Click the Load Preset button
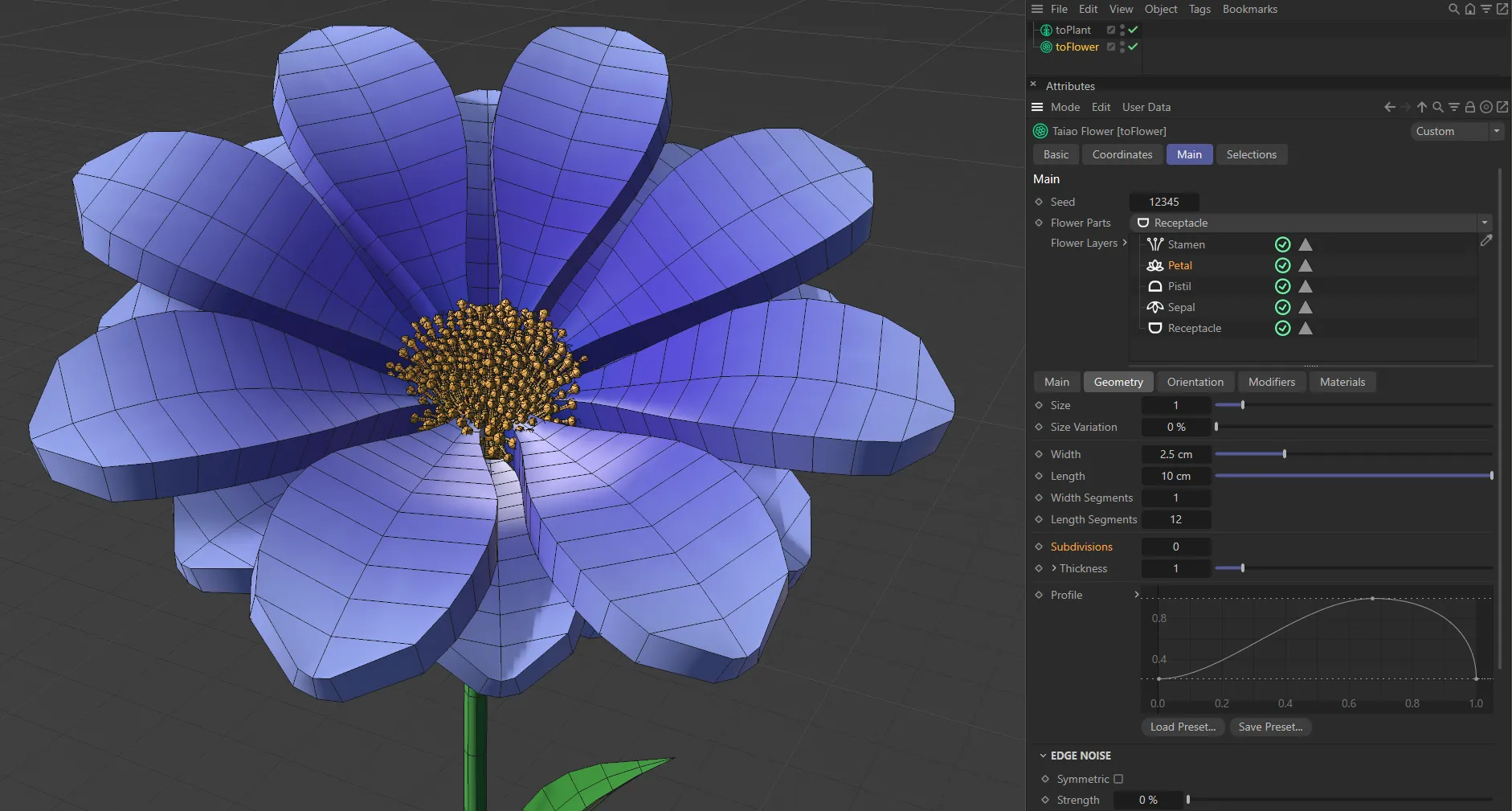Screen dimensions: 1512x811 click(x=1181, y=727)
